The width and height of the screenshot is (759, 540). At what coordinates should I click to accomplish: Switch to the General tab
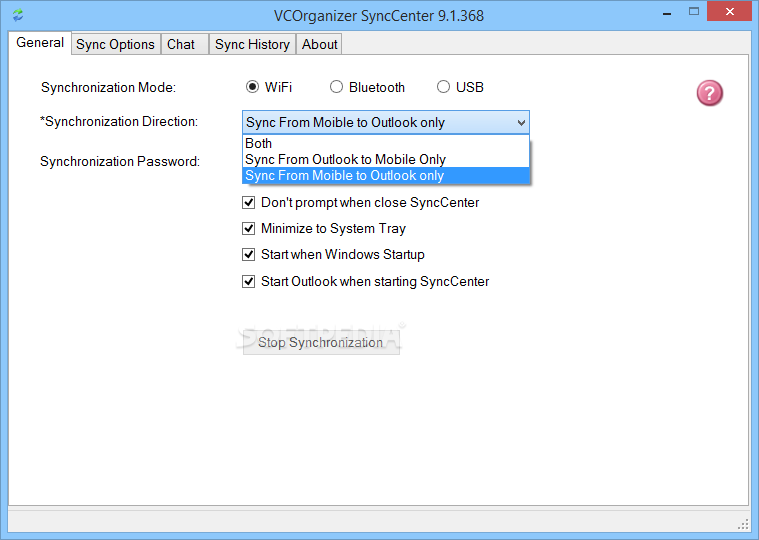pos(40,43)
